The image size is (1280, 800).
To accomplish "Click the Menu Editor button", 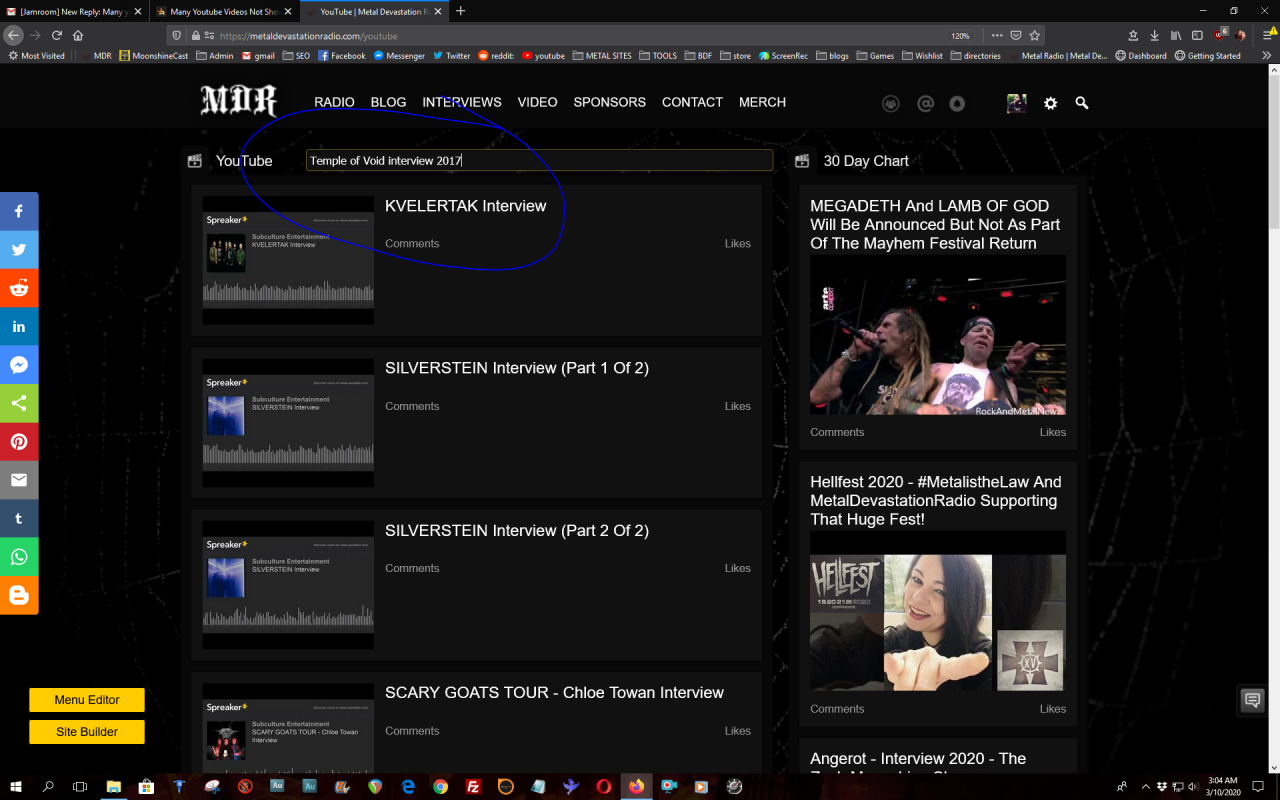I will (x=87, y=700).
